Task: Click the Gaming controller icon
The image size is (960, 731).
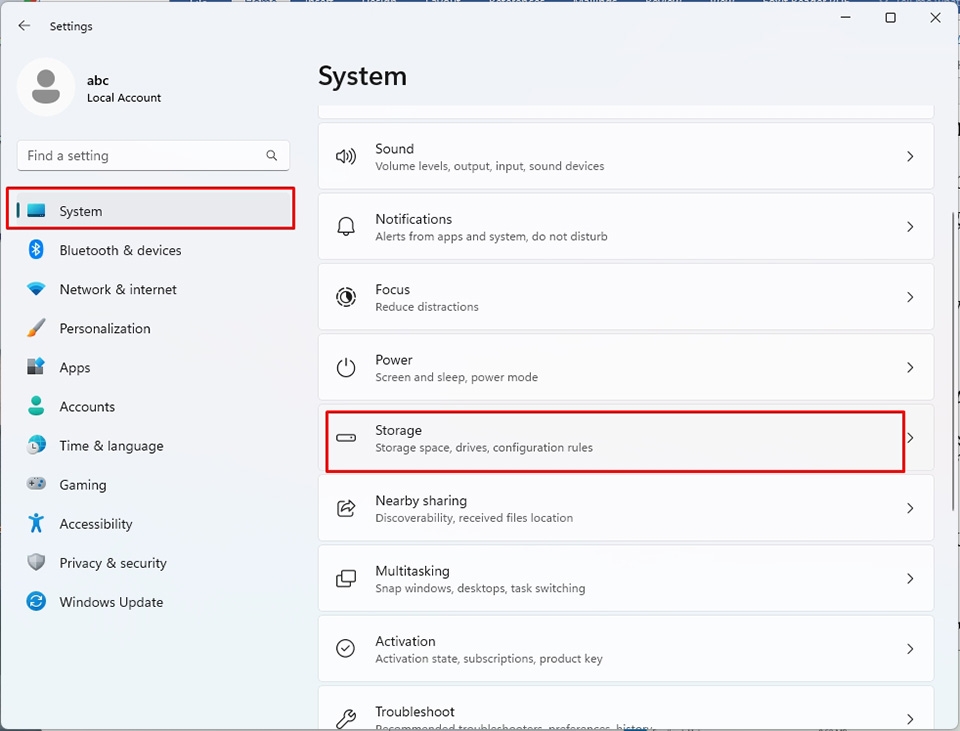Action: click(x=36, y=484)
